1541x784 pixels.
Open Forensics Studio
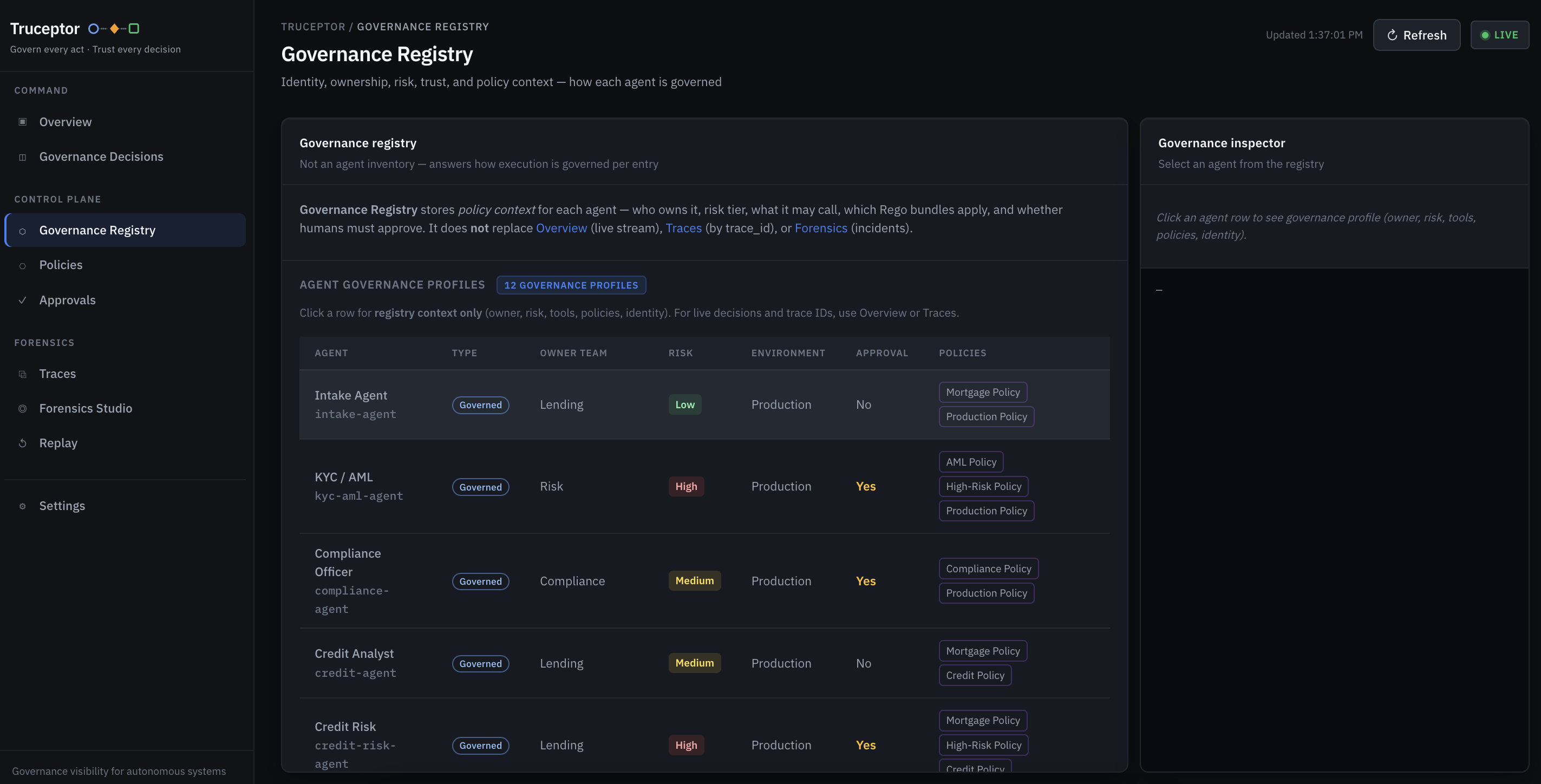tap(125, 408)
